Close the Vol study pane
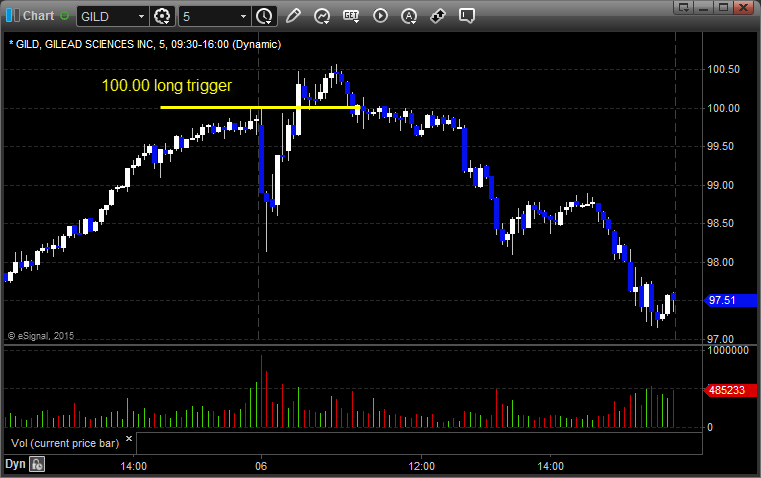This screenshot has height=478, width=761. click(129, 439)
